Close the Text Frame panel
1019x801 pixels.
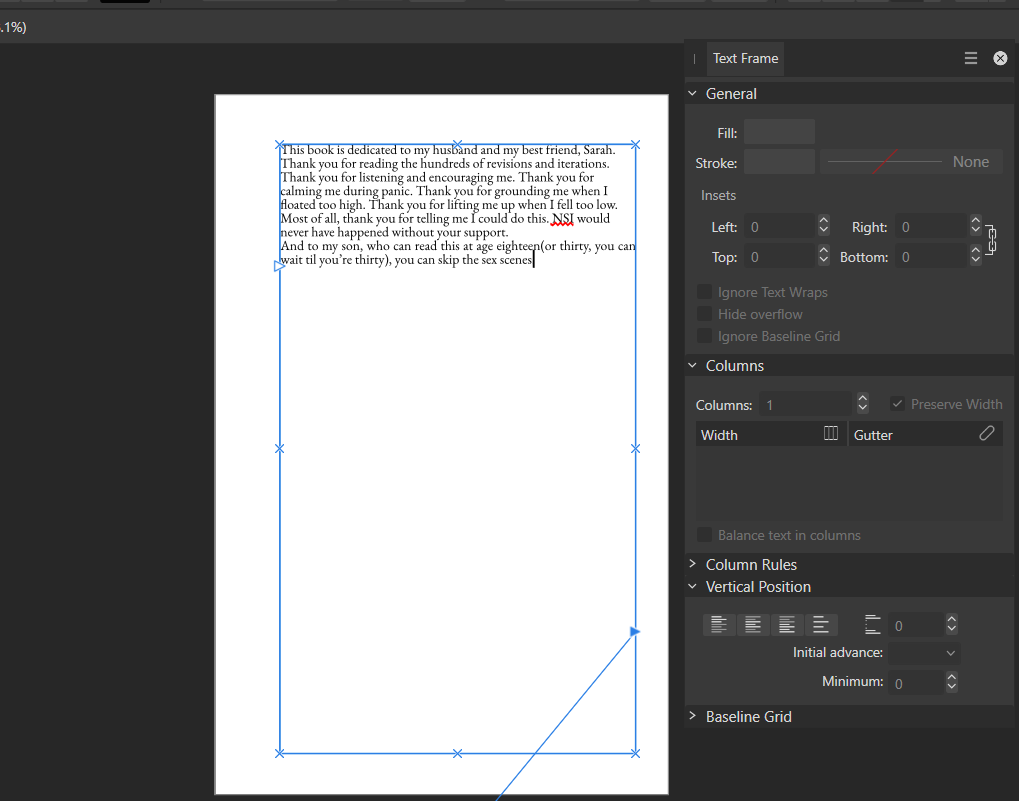[1000, 58]
